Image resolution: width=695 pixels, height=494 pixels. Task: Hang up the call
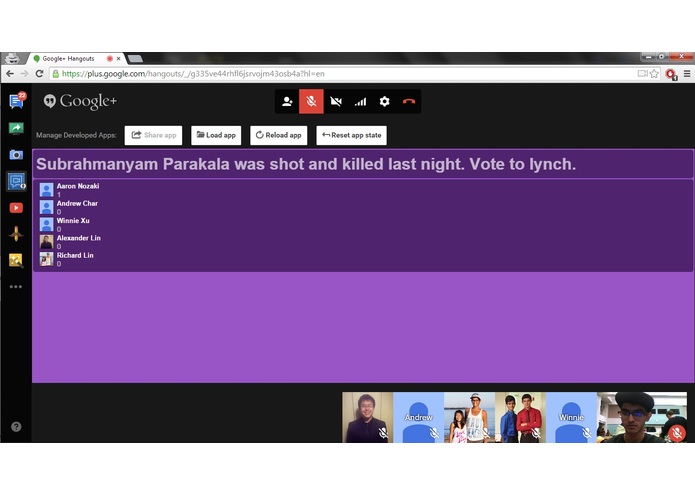(409, 101)
